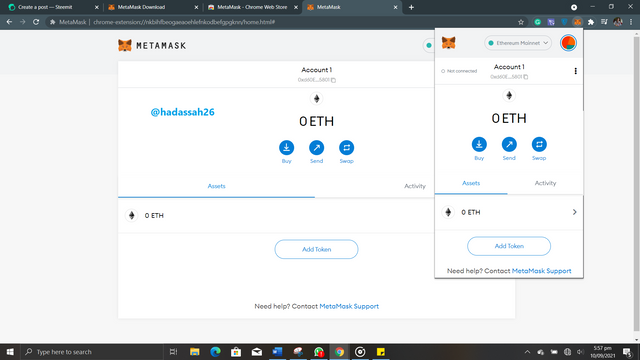
Task: Open Microsoft Edge from the taskbar
Action: tap(215, 351)
